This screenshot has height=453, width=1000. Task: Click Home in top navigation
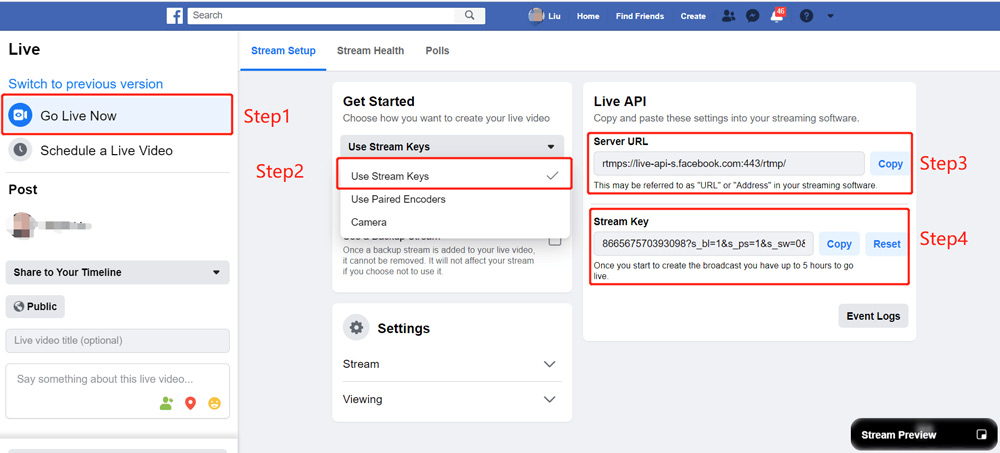(588, 16)
